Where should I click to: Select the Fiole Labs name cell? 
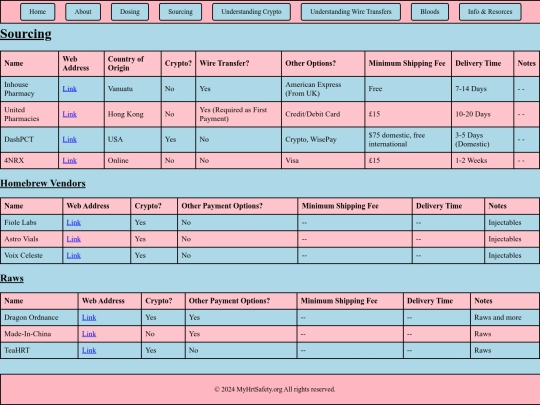pyautogui.click(x=31, y=222)
